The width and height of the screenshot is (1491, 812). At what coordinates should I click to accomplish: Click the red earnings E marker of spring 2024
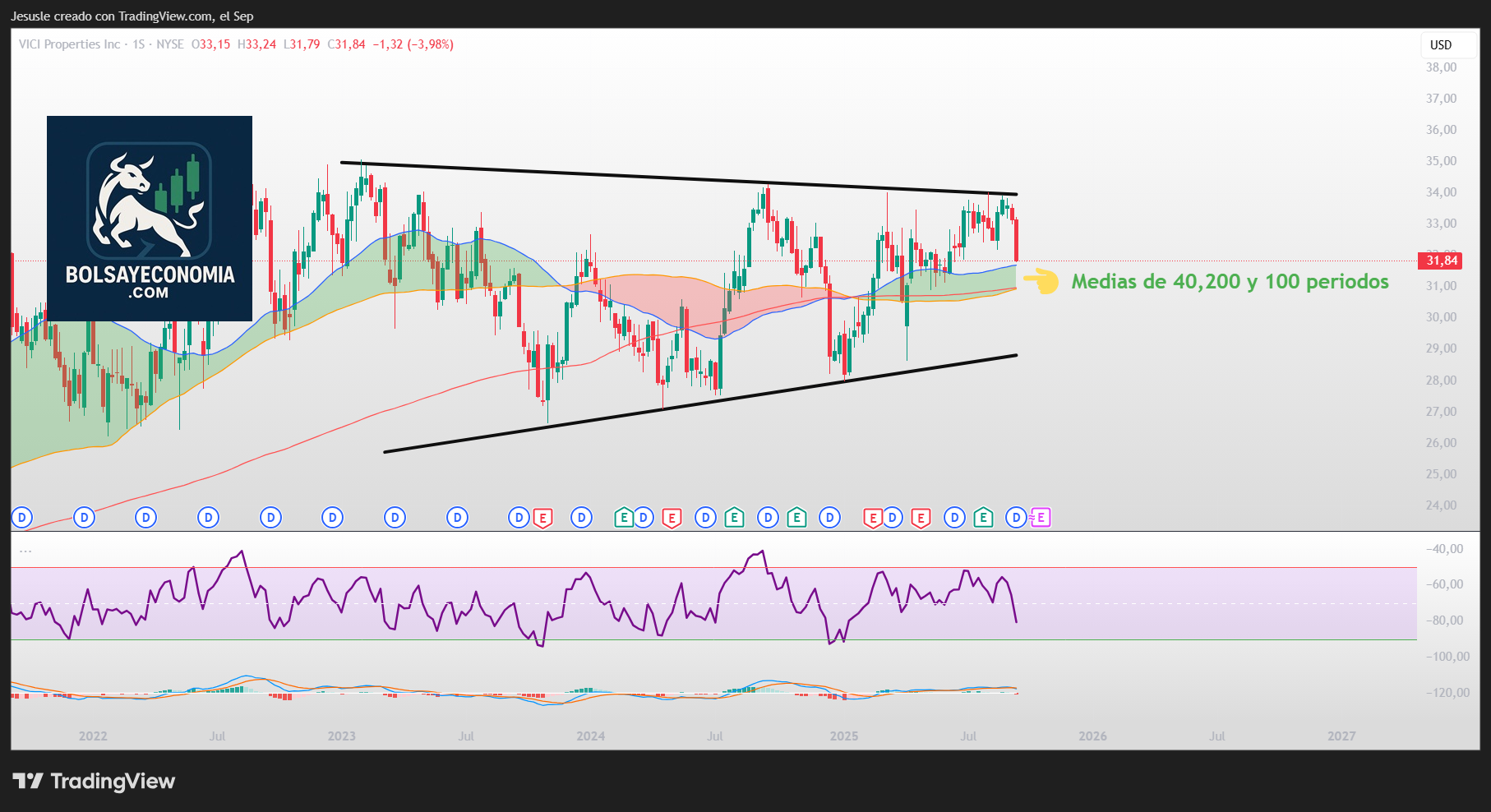(x=672, y=518)
